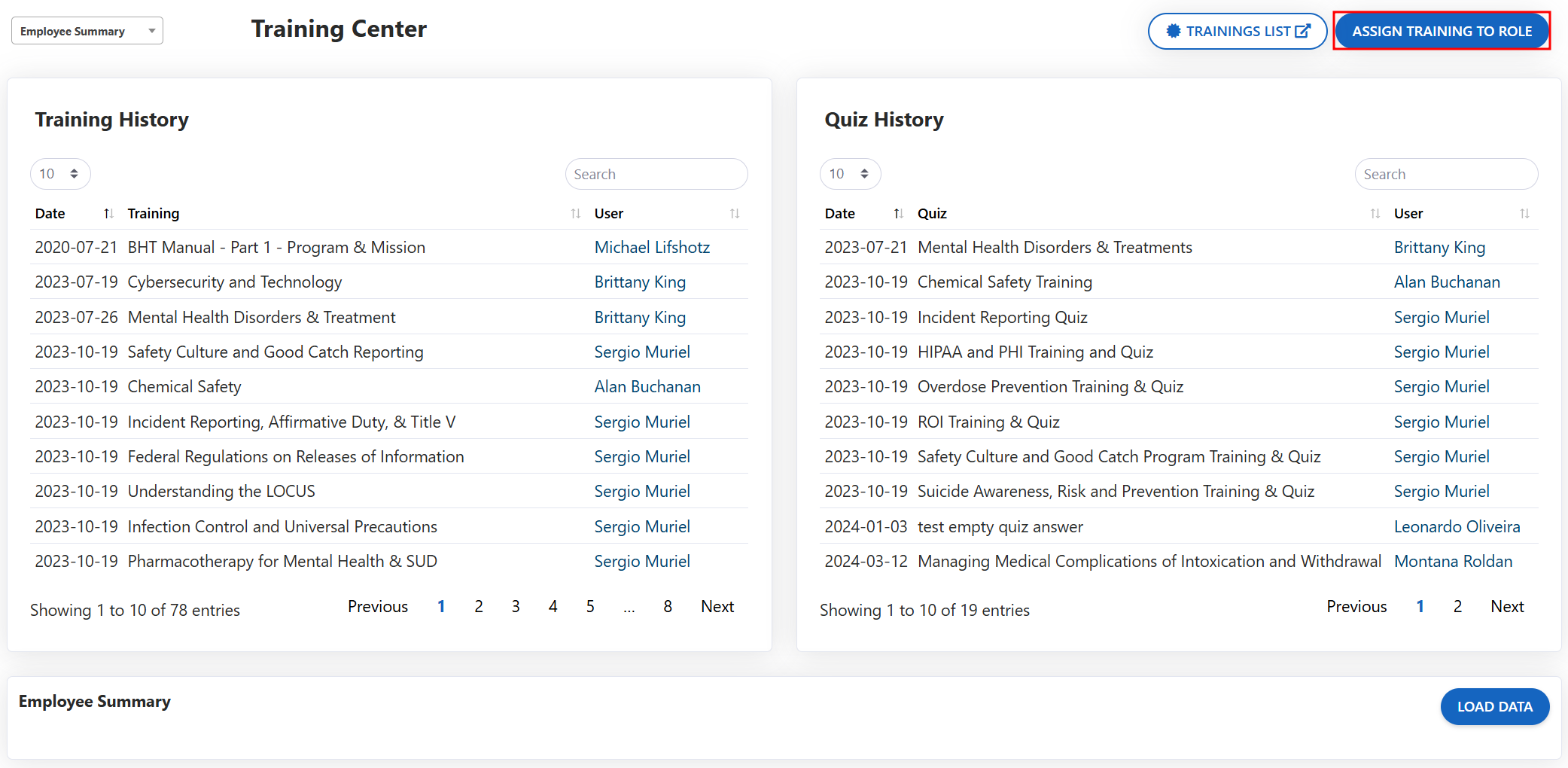Go to Quiz History page 2
This screenshot has height=768, width=1568.
pyautogui.click(x=1457, y=607)
